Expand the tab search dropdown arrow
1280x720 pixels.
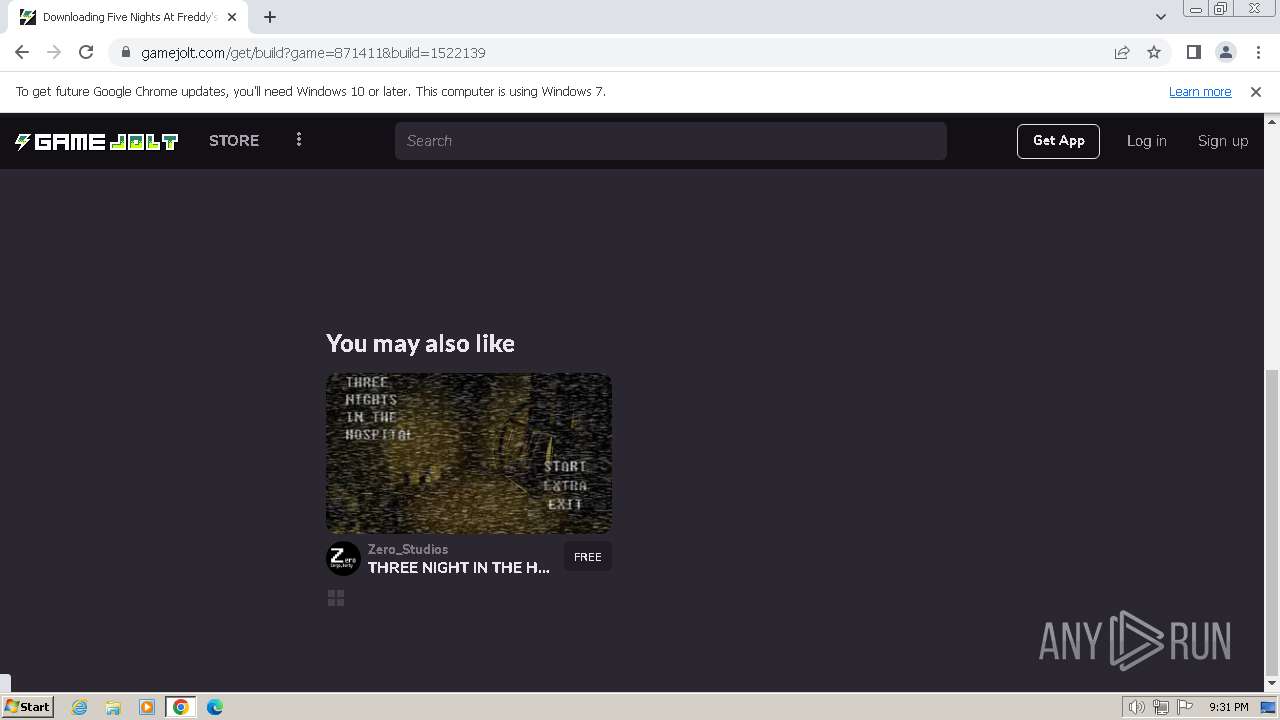coord(1161,17)
